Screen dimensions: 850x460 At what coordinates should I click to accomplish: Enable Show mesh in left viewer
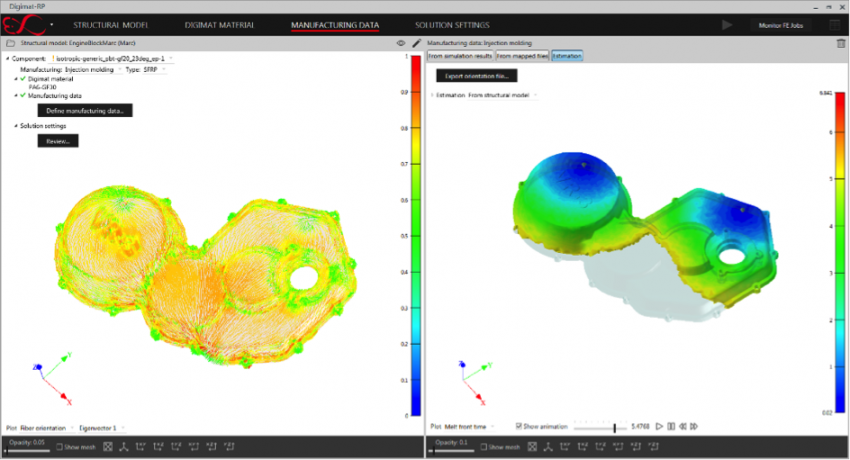[x=60, y=447]
